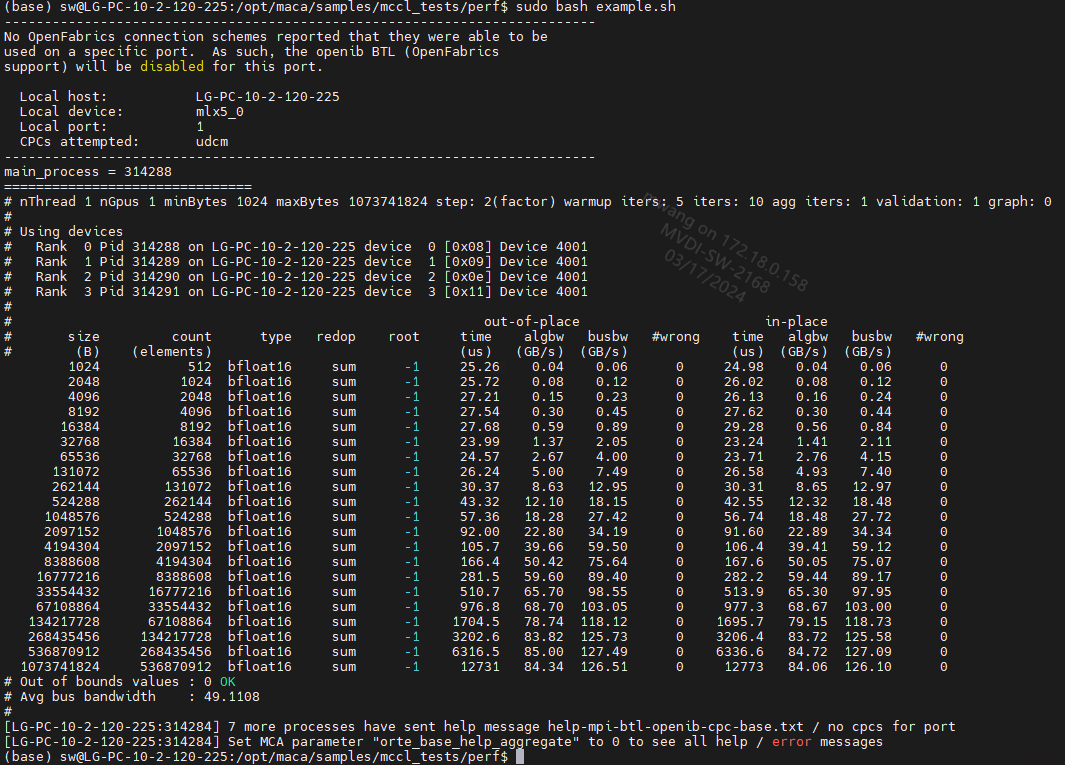Click the out-of-place column group header
The width and height of the screenshot is (1065, 765).
coord(531,321)
